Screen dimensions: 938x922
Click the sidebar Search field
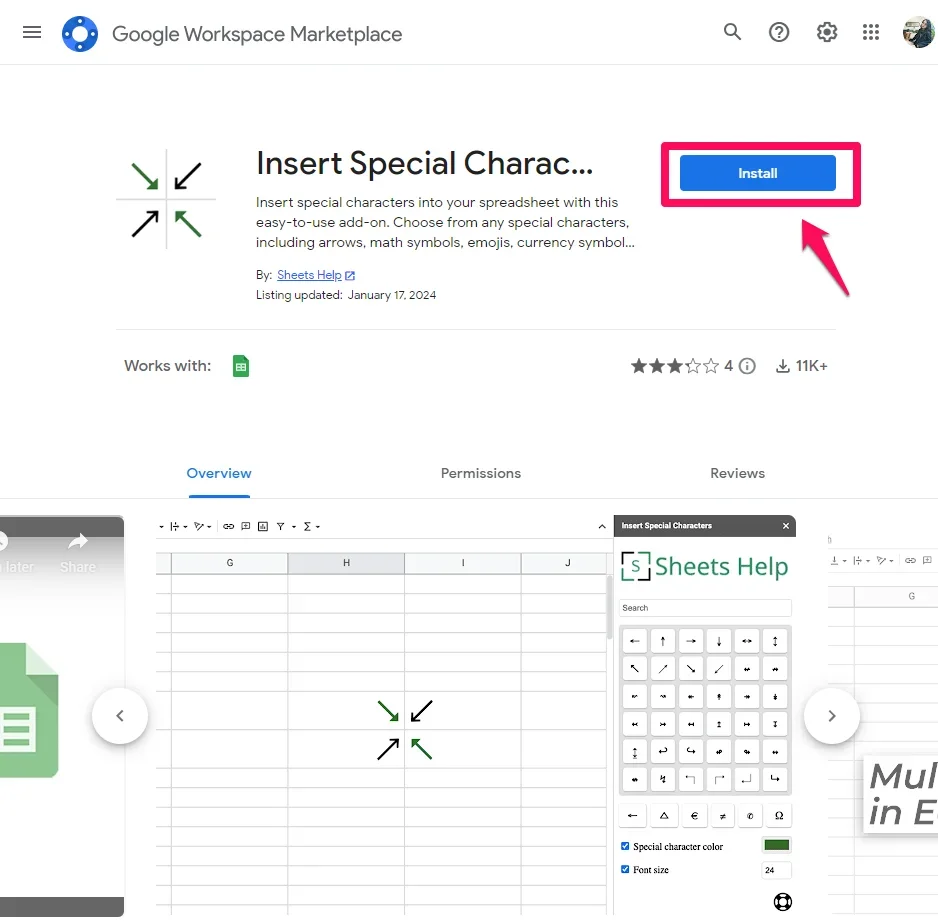pyautogui.click(x=705, y=608)
